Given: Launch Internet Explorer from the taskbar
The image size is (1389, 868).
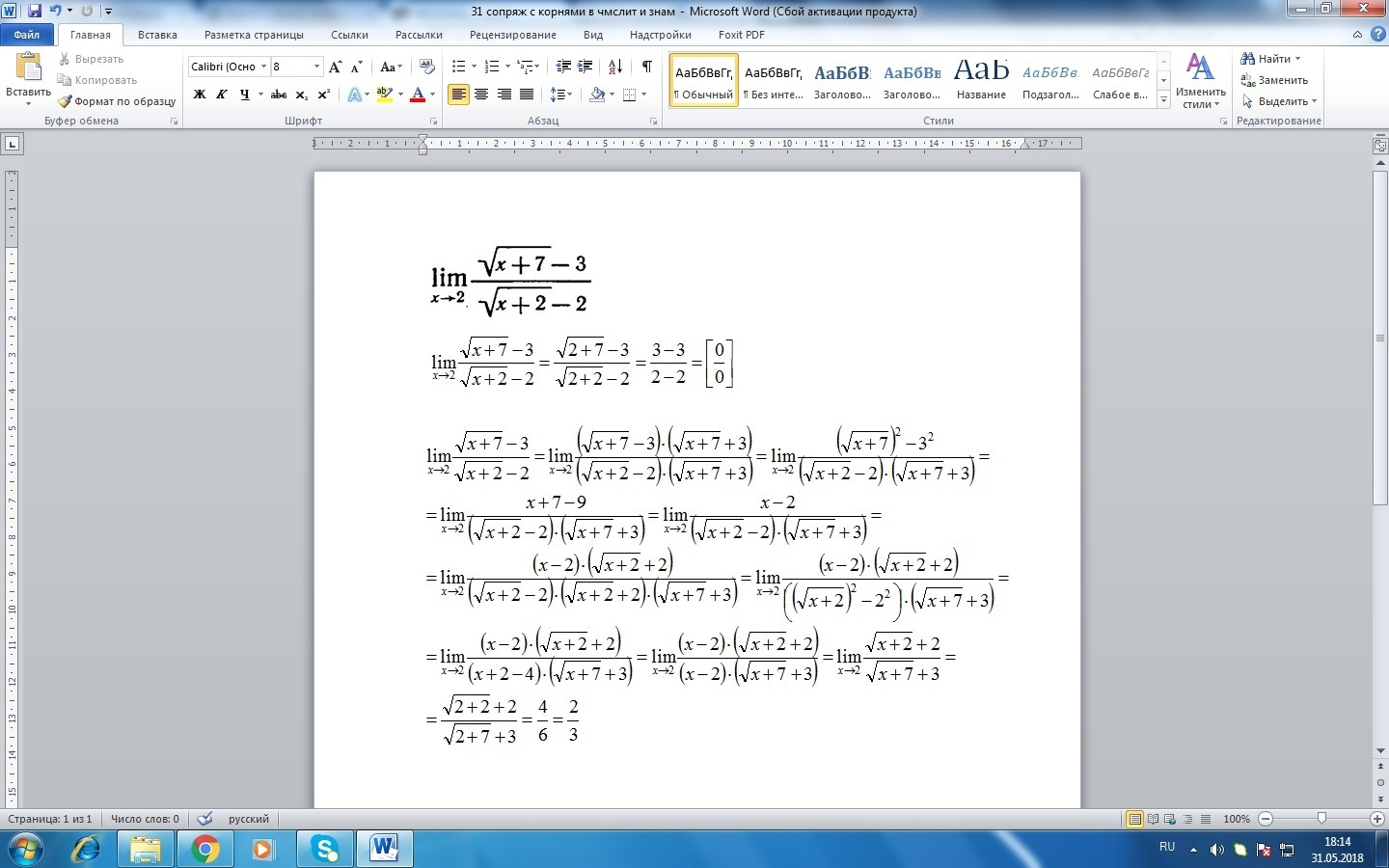Looking at the screenshot, I should coord(86,850).
